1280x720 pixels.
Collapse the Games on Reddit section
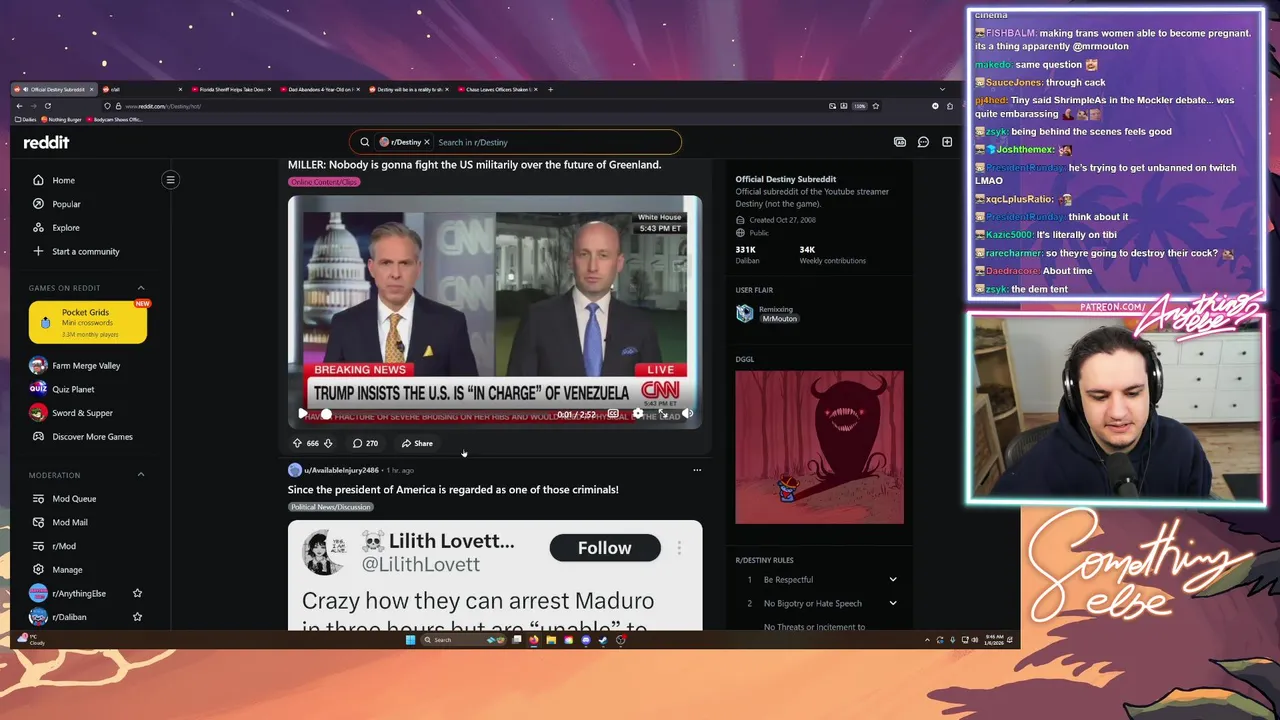click(x=141, y=288)
